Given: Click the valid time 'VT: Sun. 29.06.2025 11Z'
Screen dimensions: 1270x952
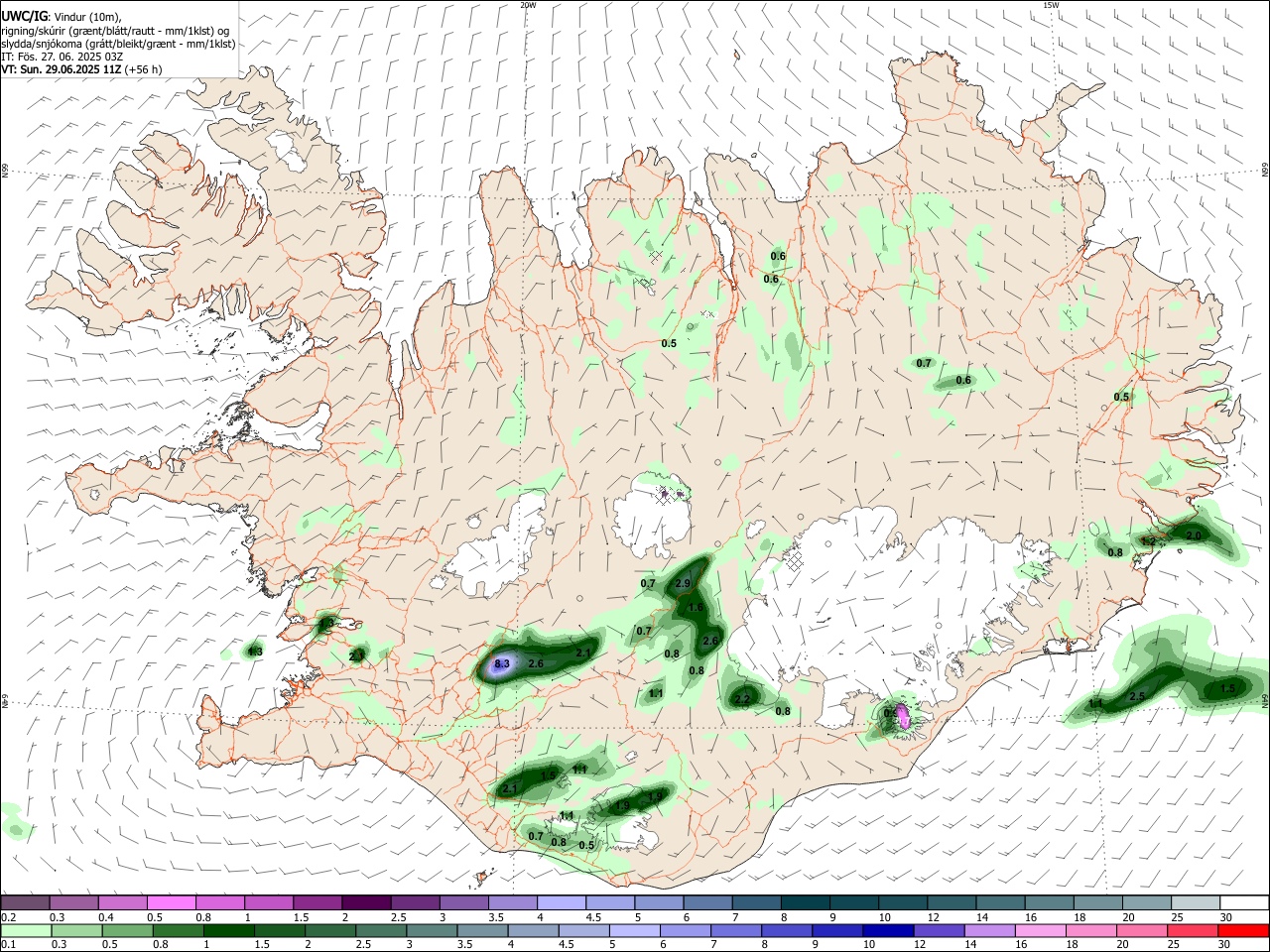Looking at the screenshot, I should click(x=61, y=69).
